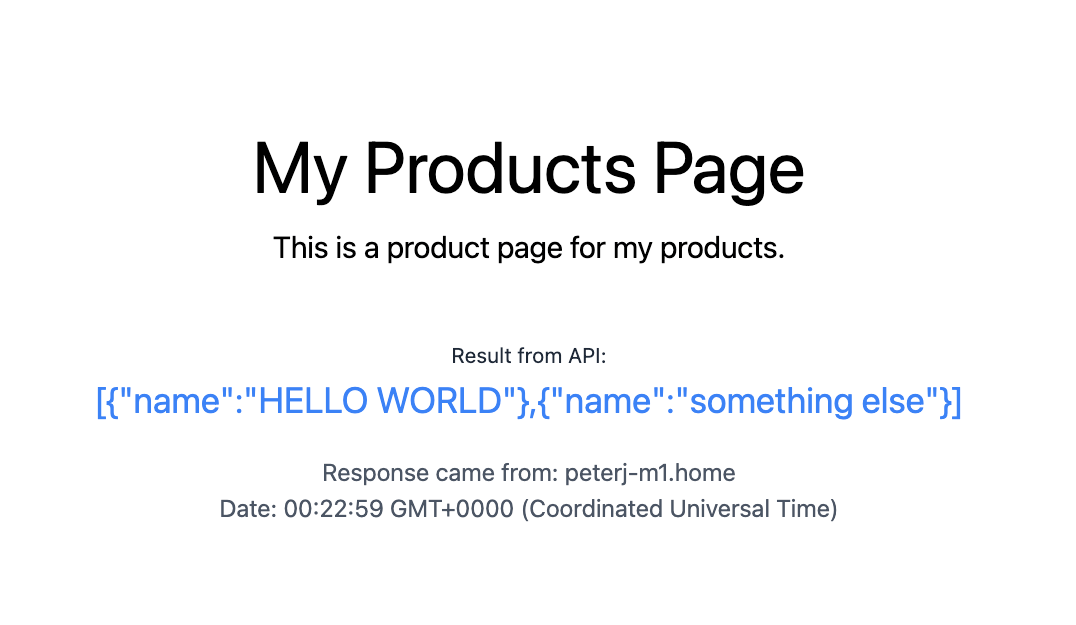1076x625 pixels.
Task: Click "something else" in the JSON result
Action: coord(807,401)
